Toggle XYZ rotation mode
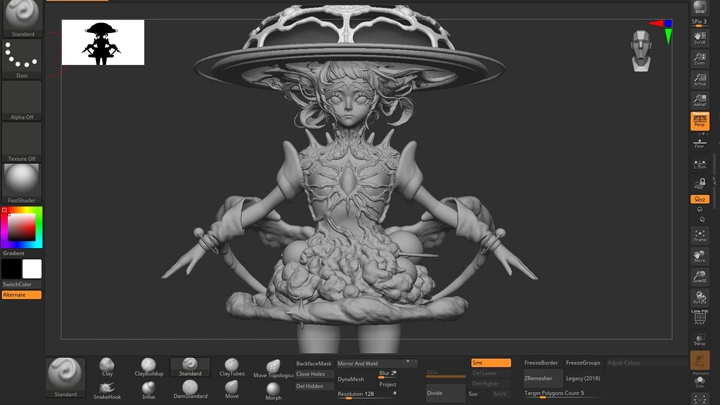This screenshot has width=720, height=405. [x=699, y=199]
